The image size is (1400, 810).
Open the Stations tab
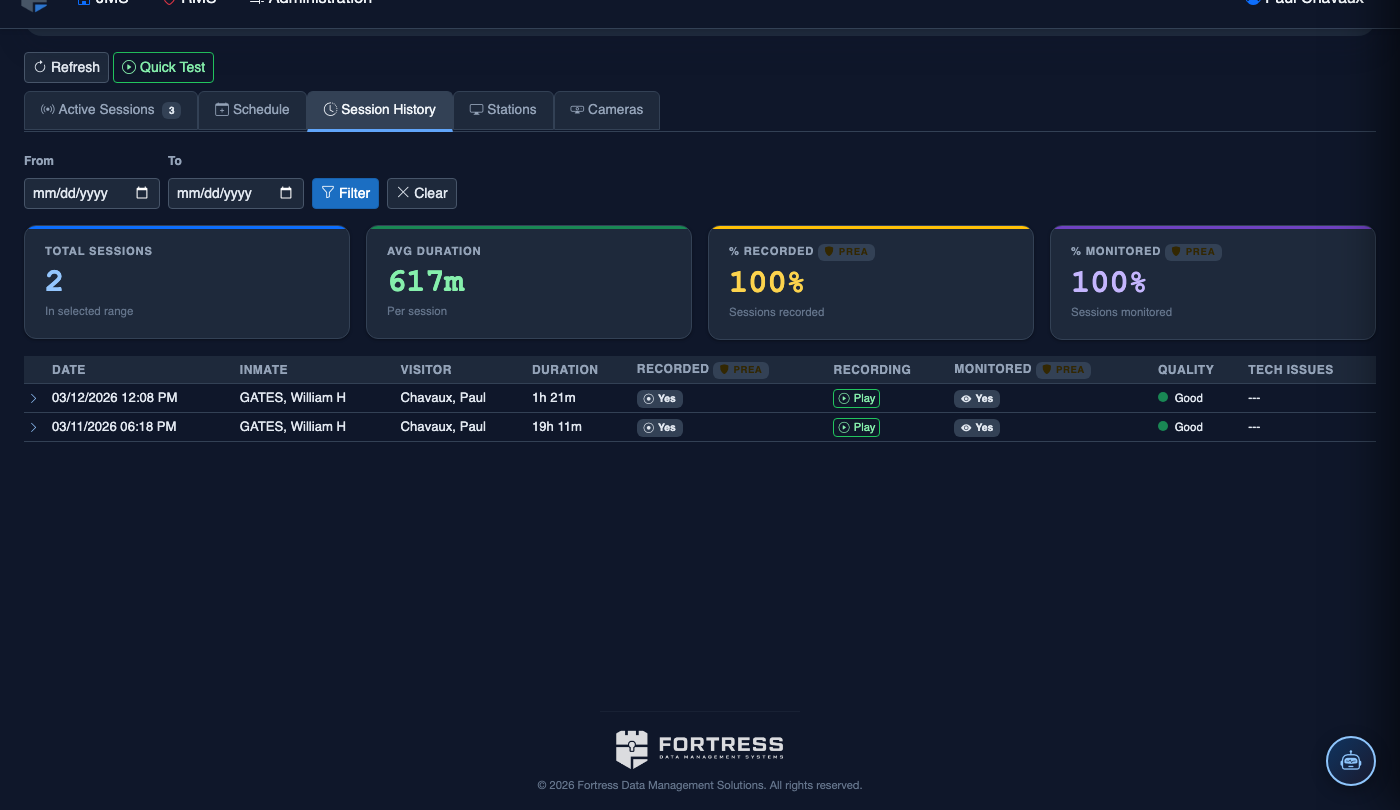[x=503, y=110]
